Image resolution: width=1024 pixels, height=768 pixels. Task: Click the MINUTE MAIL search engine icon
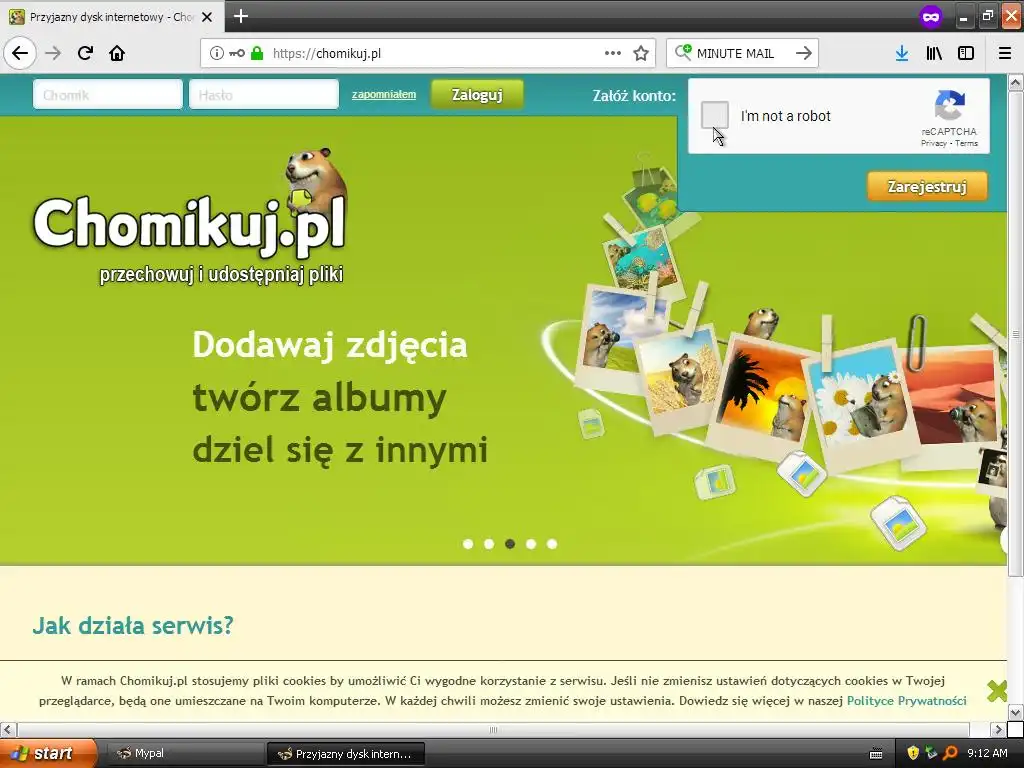click(x=683, y=52)
